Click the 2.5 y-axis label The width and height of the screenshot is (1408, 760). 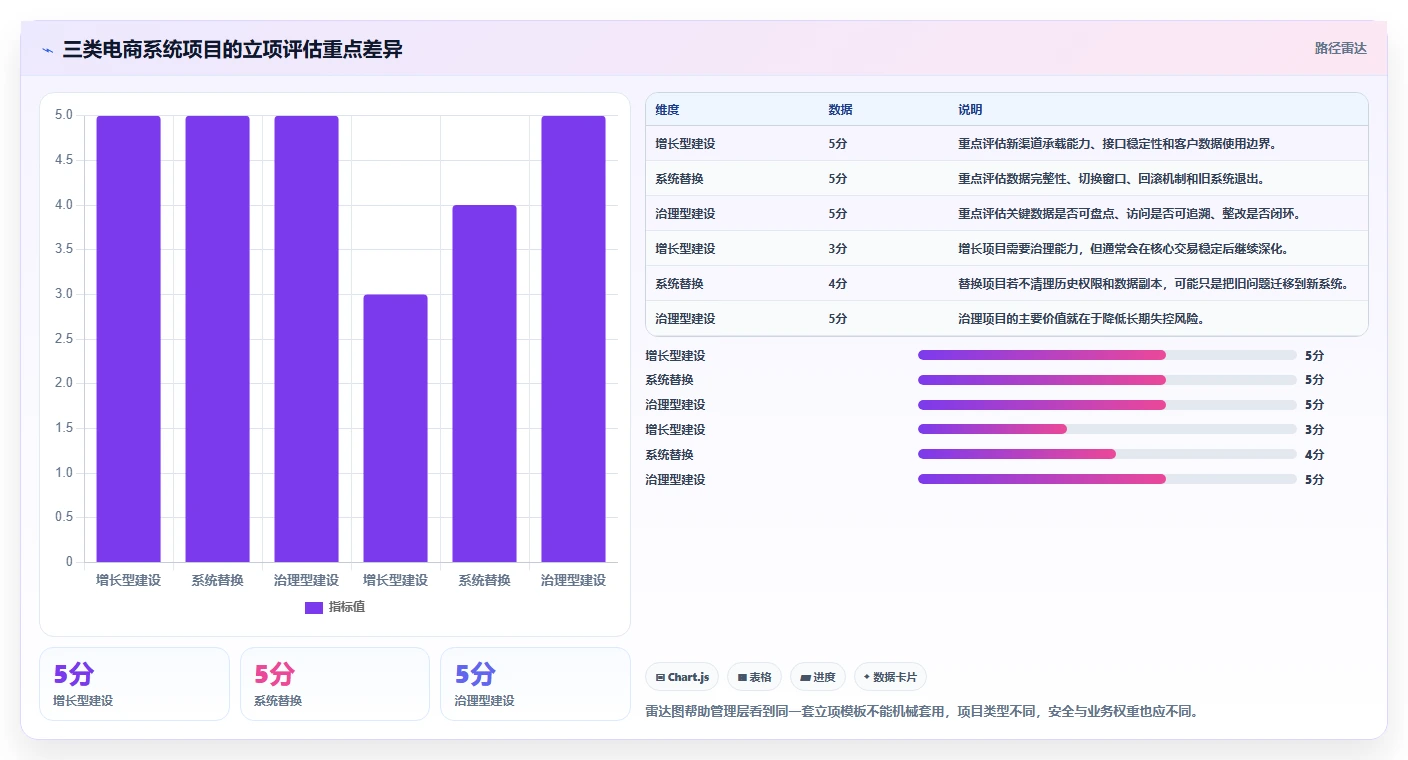pos(63,339)
